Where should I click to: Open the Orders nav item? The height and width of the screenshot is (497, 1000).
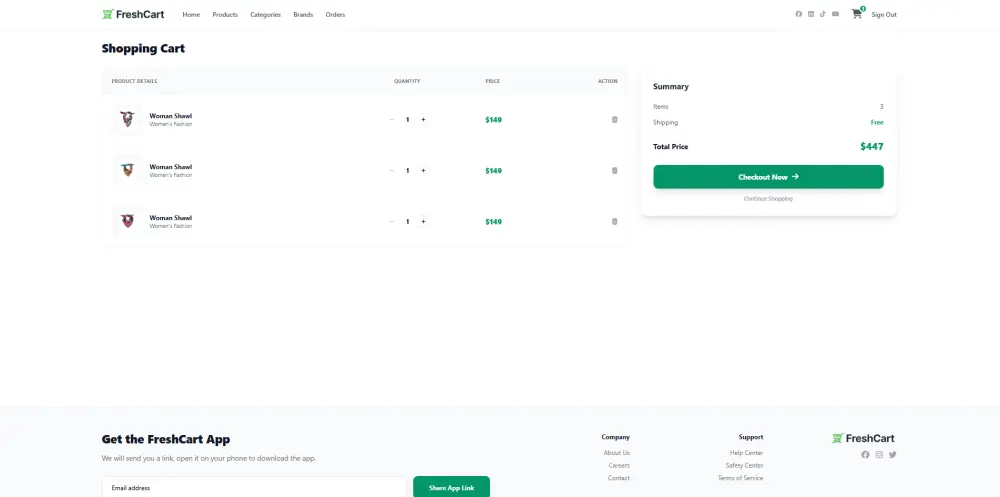pos(335,15)
